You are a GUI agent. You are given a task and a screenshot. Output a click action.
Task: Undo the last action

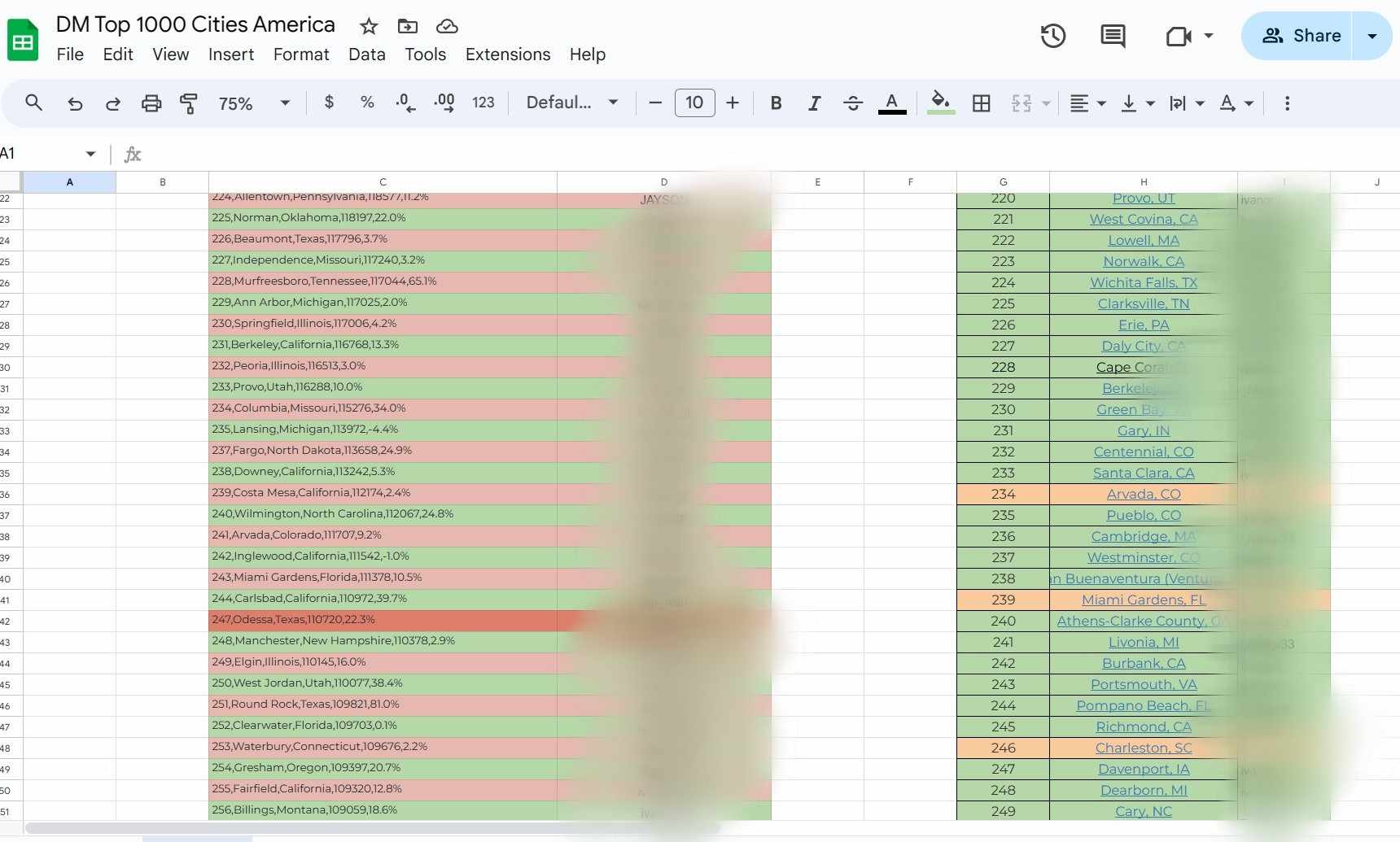point(75,103)
